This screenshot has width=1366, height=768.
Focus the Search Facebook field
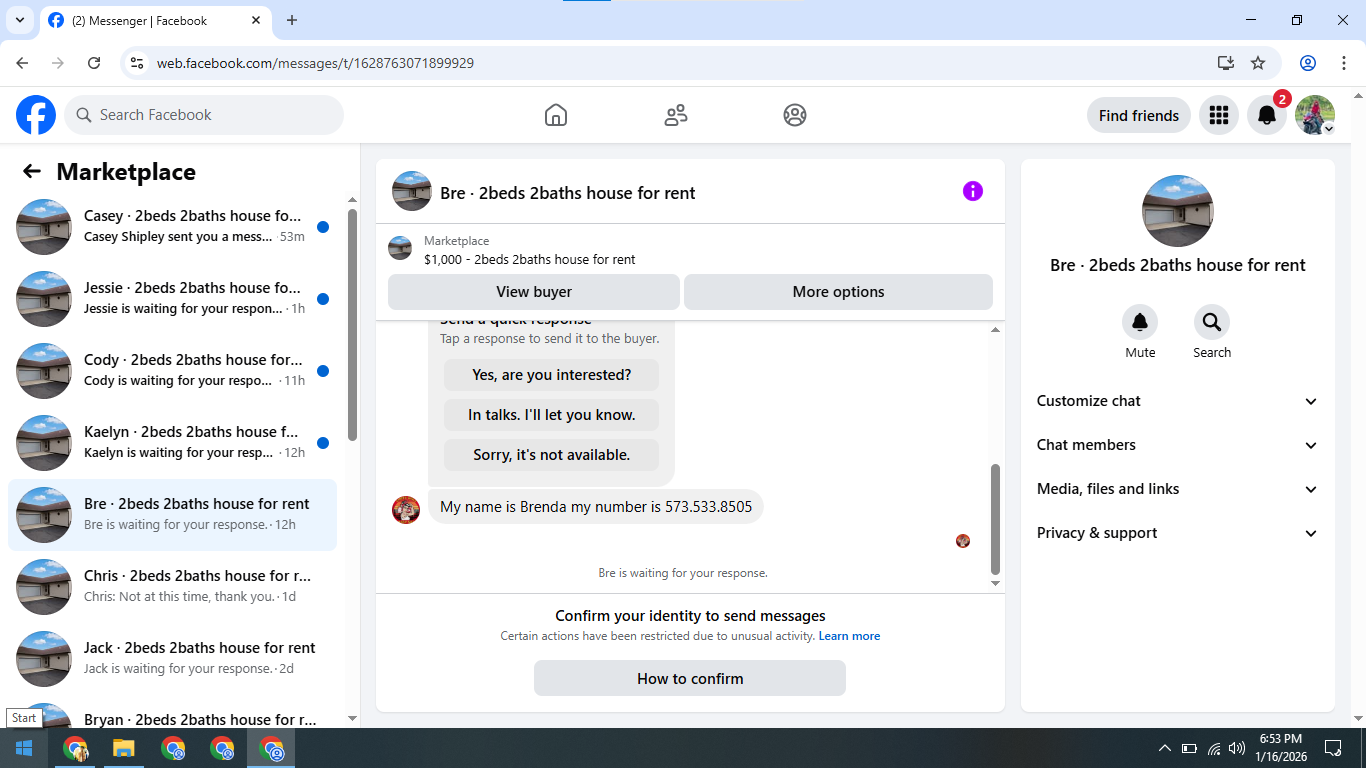(204, 115)
